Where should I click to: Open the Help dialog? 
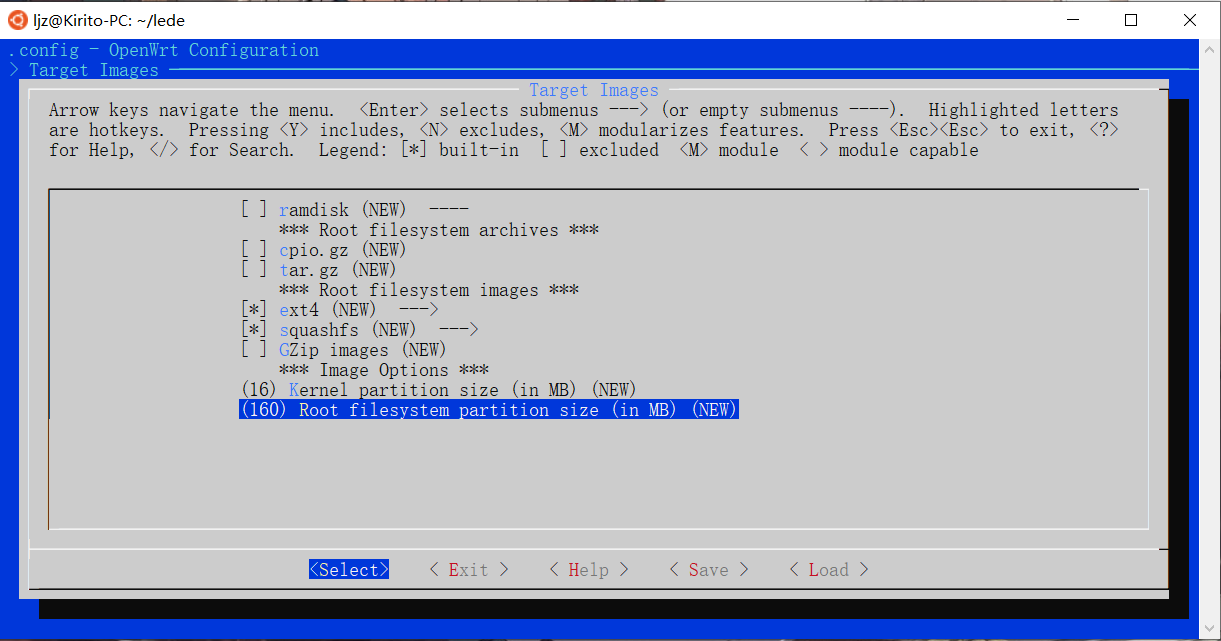coord(587,569)
